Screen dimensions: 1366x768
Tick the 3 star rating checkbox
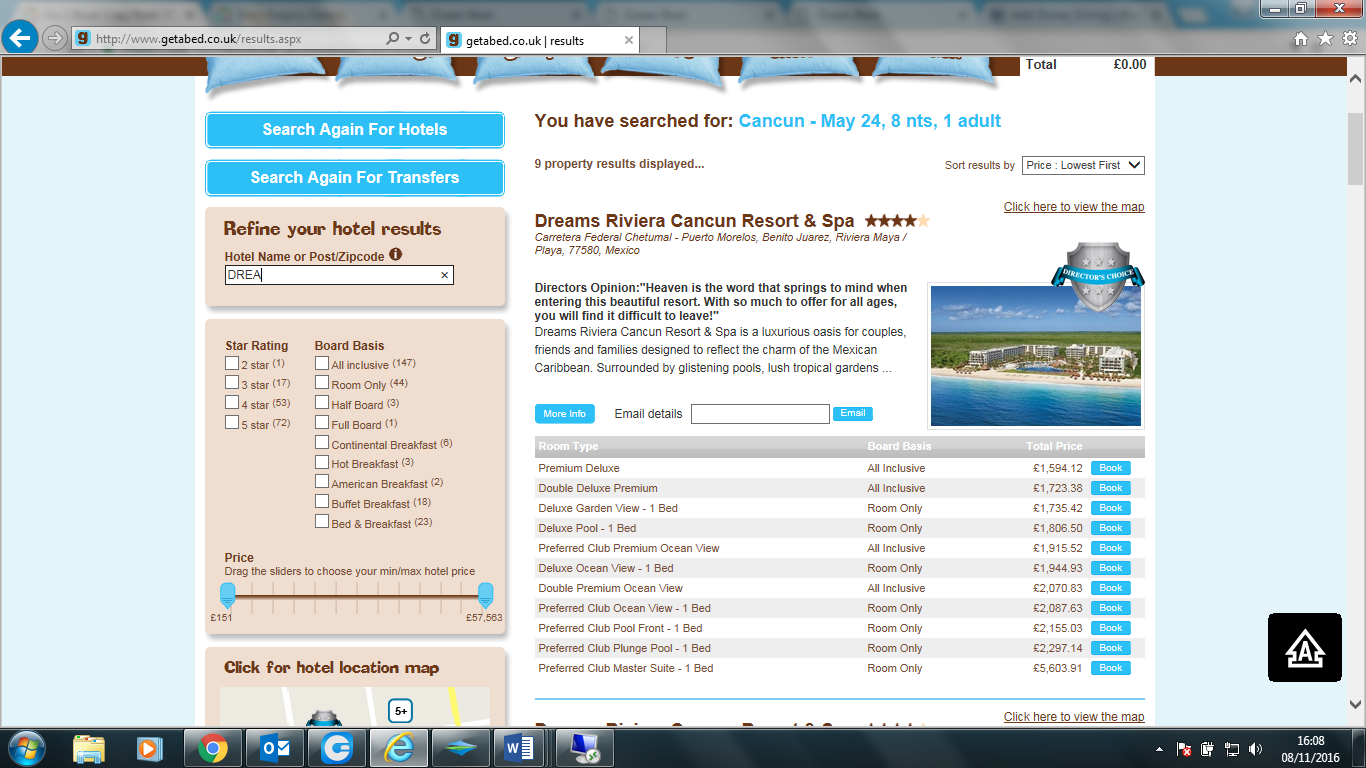[232, 383]
